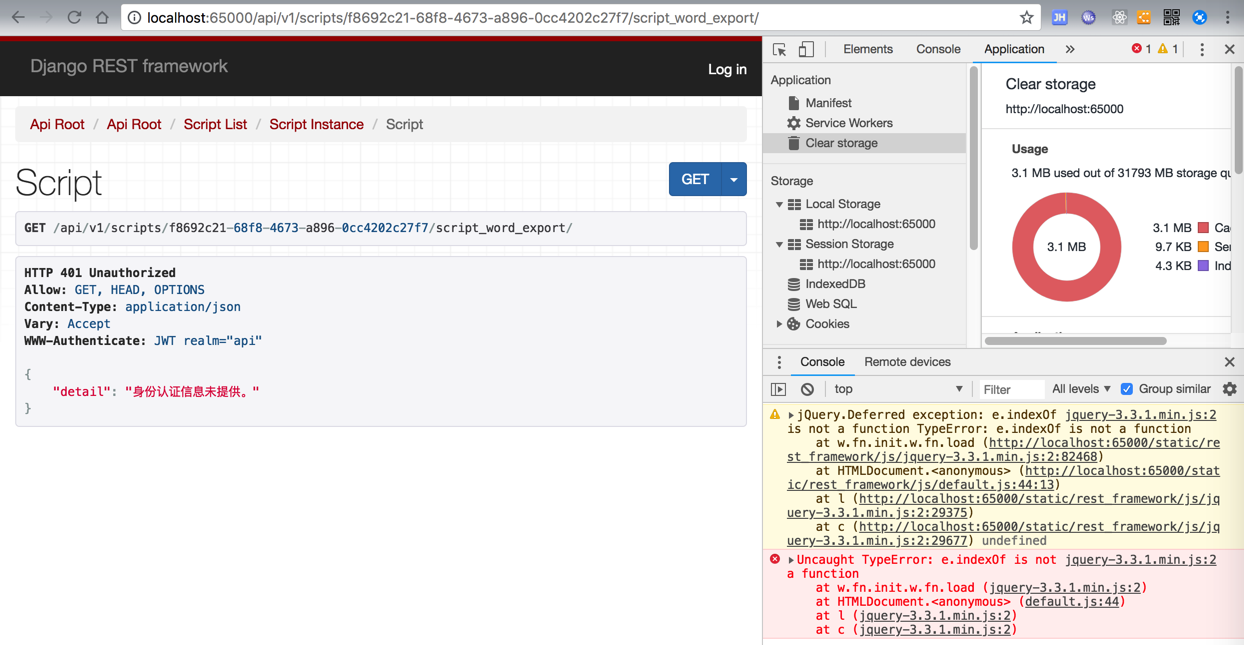Select the Application tab

(1014, 49)
